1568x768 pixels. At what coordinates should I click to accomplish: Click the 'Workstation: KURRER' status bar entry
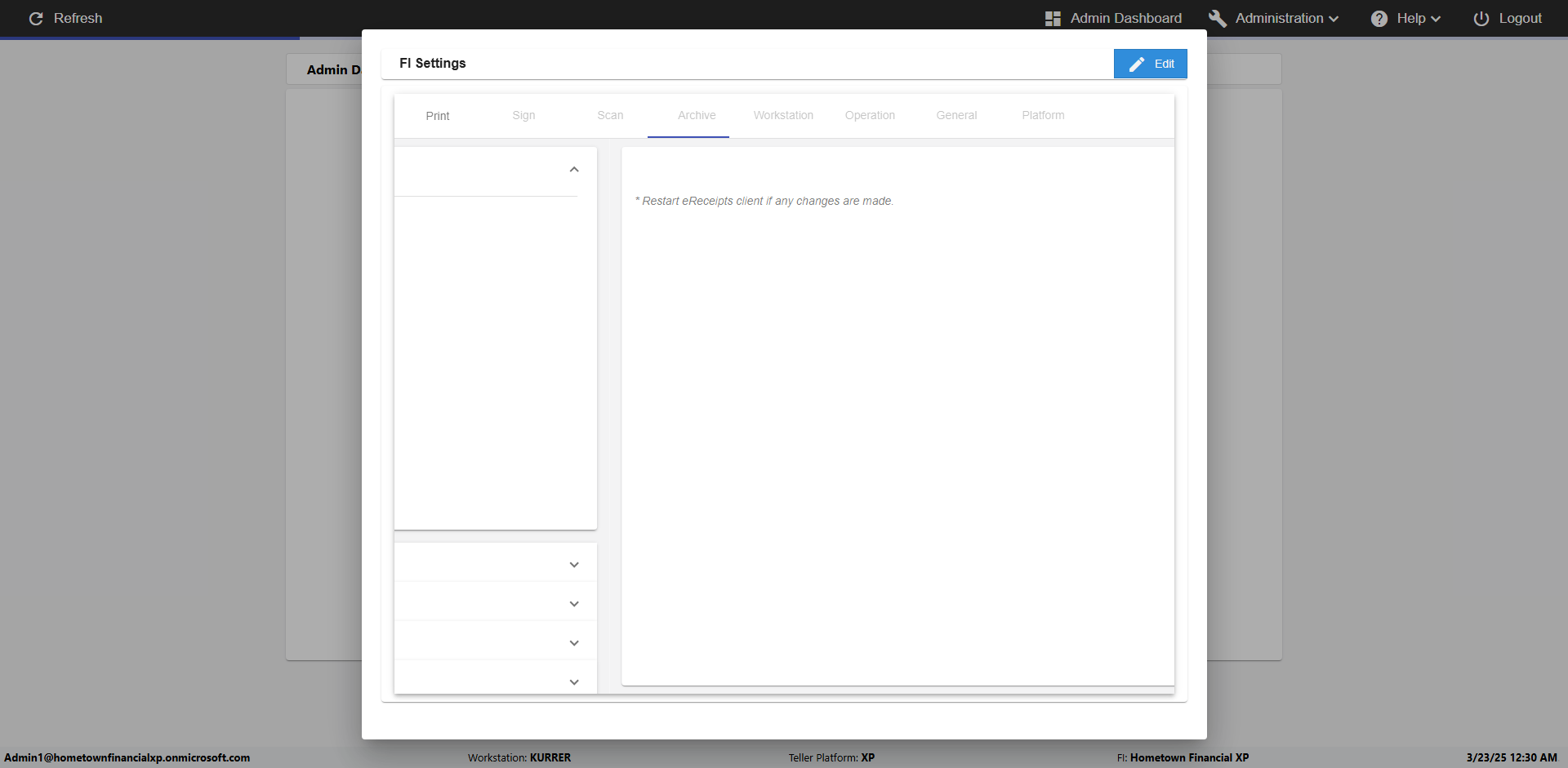(519, 757)
